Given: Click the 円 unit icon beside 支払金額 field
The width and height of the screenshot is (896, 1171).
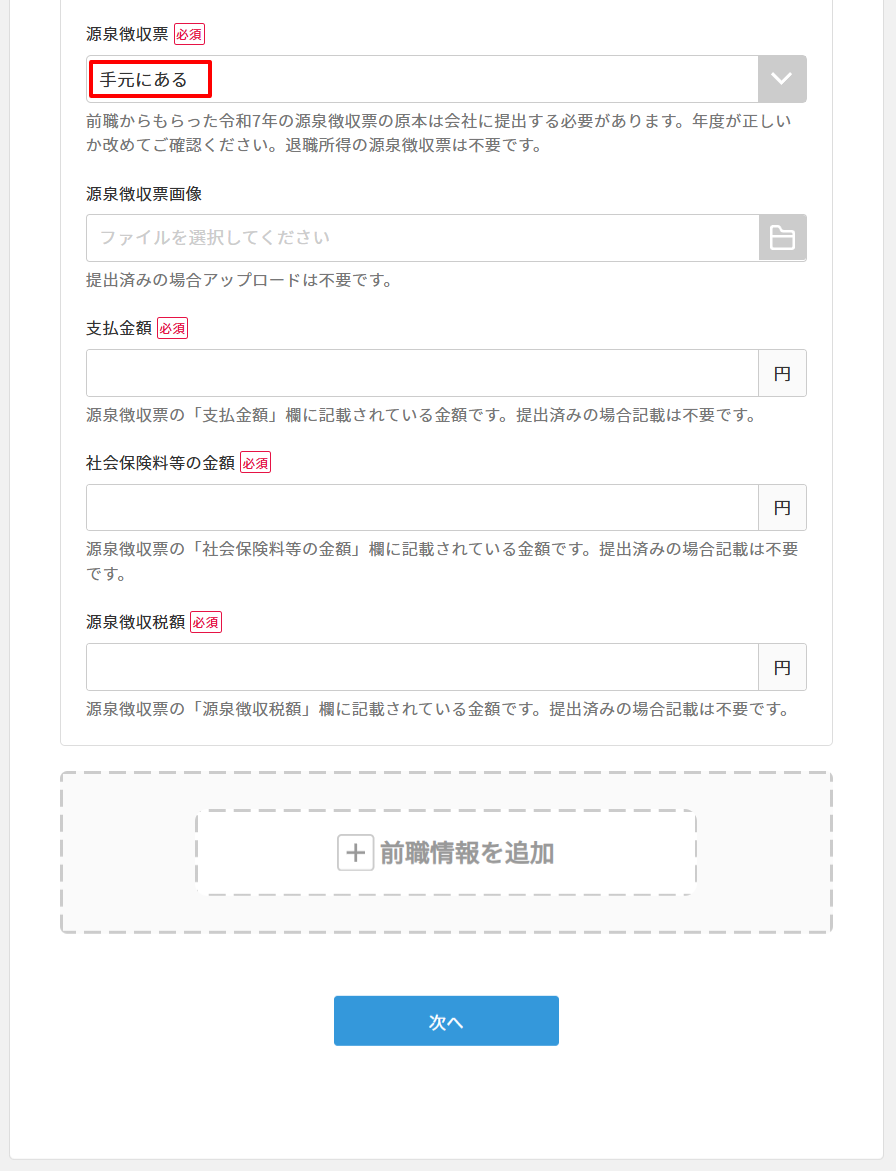Looking at the screenshot, I should pyautogui.click(x=782, y=372).
